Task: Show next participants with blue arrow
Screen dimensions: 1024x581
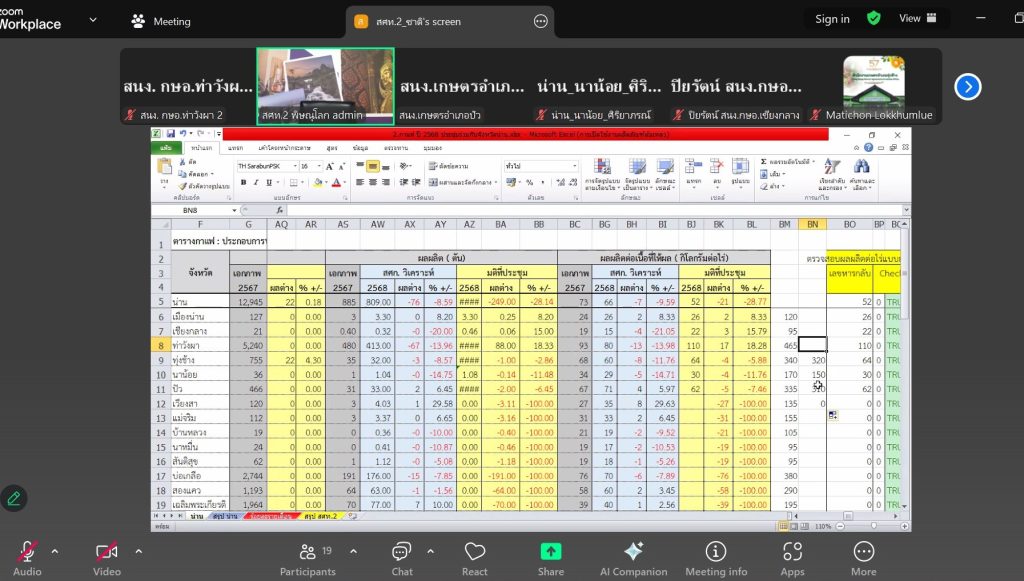Action: click(967, 87)
